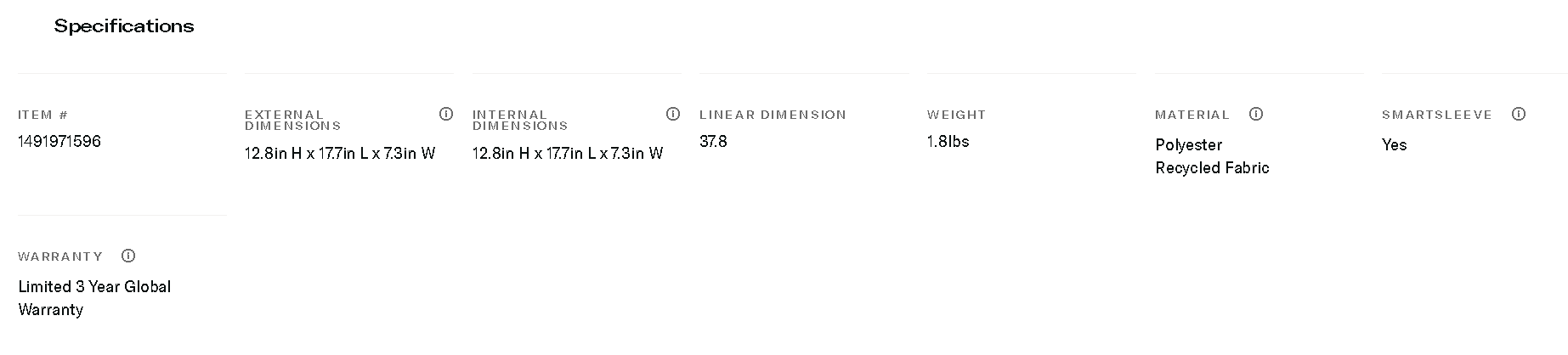Click the External Dimensions info icon
The image size is (1568, 355).
tap(446, 114)
